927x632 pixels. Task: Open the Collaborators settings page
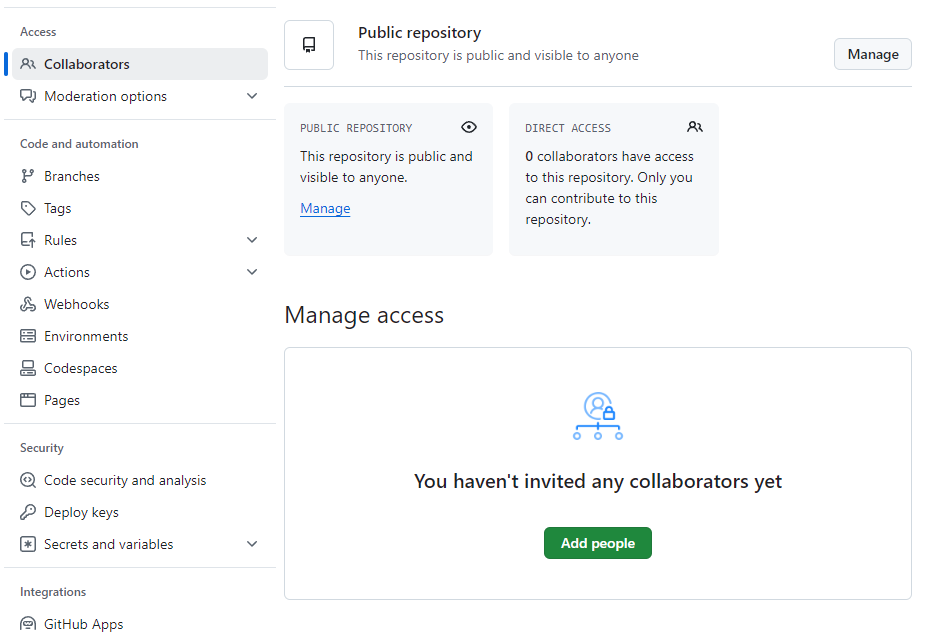[140, 64]
